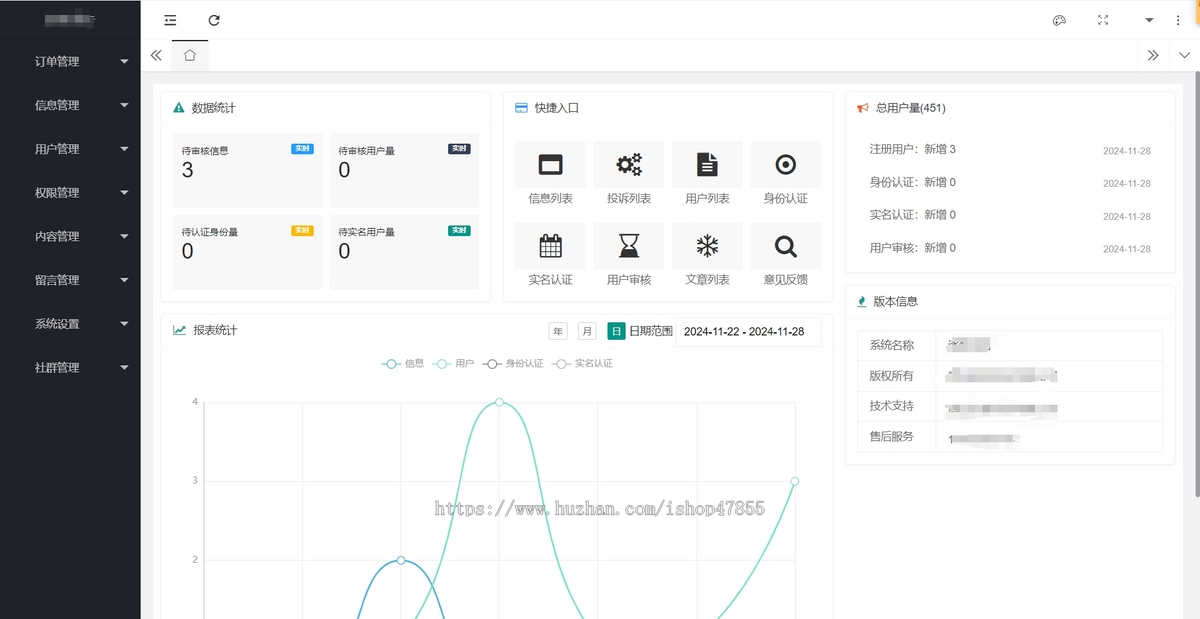Click the last 用户 data point at value 3

795,481
